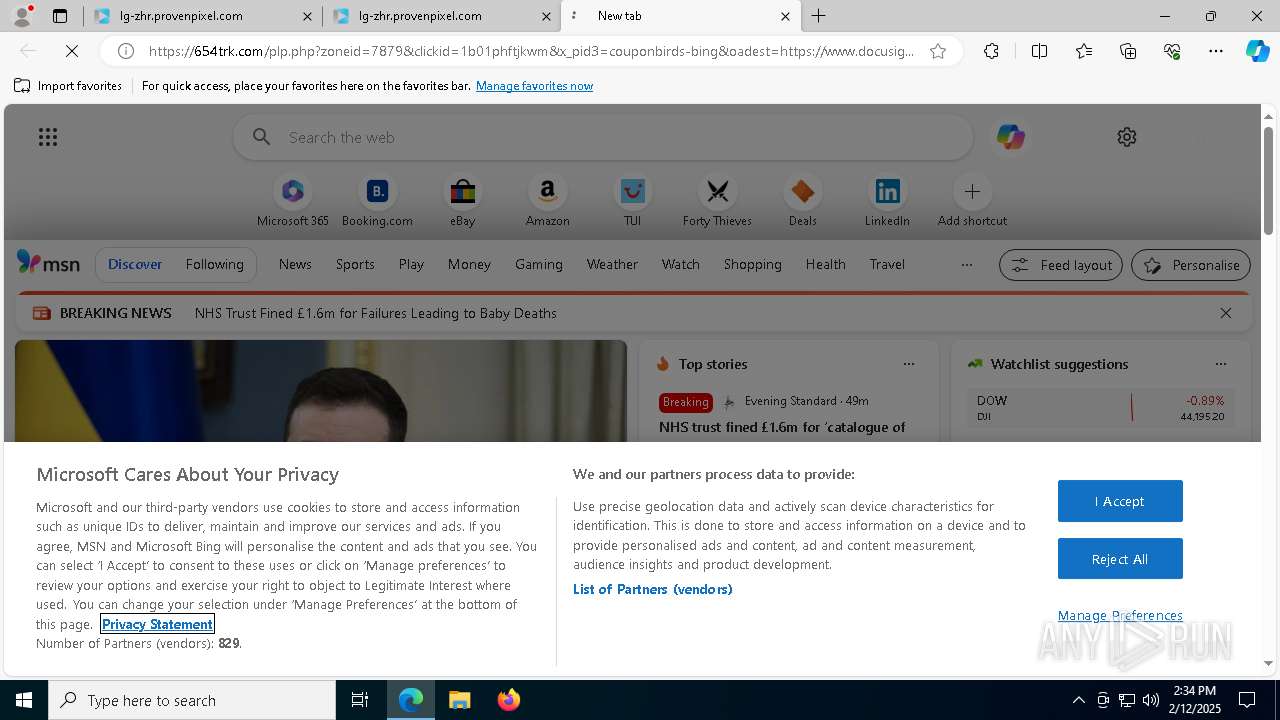Open News category in MSN menu

(x=295, y=264)
